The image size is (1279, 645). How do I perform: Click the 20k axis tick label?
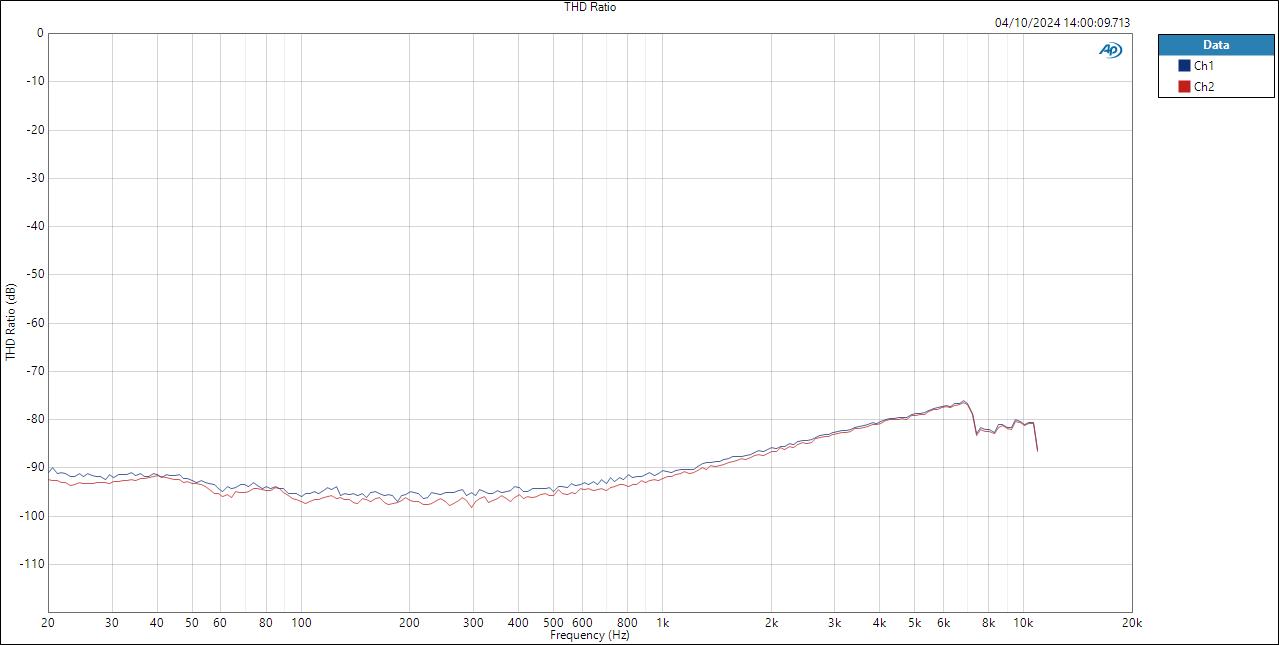(x=1131, y=621)
